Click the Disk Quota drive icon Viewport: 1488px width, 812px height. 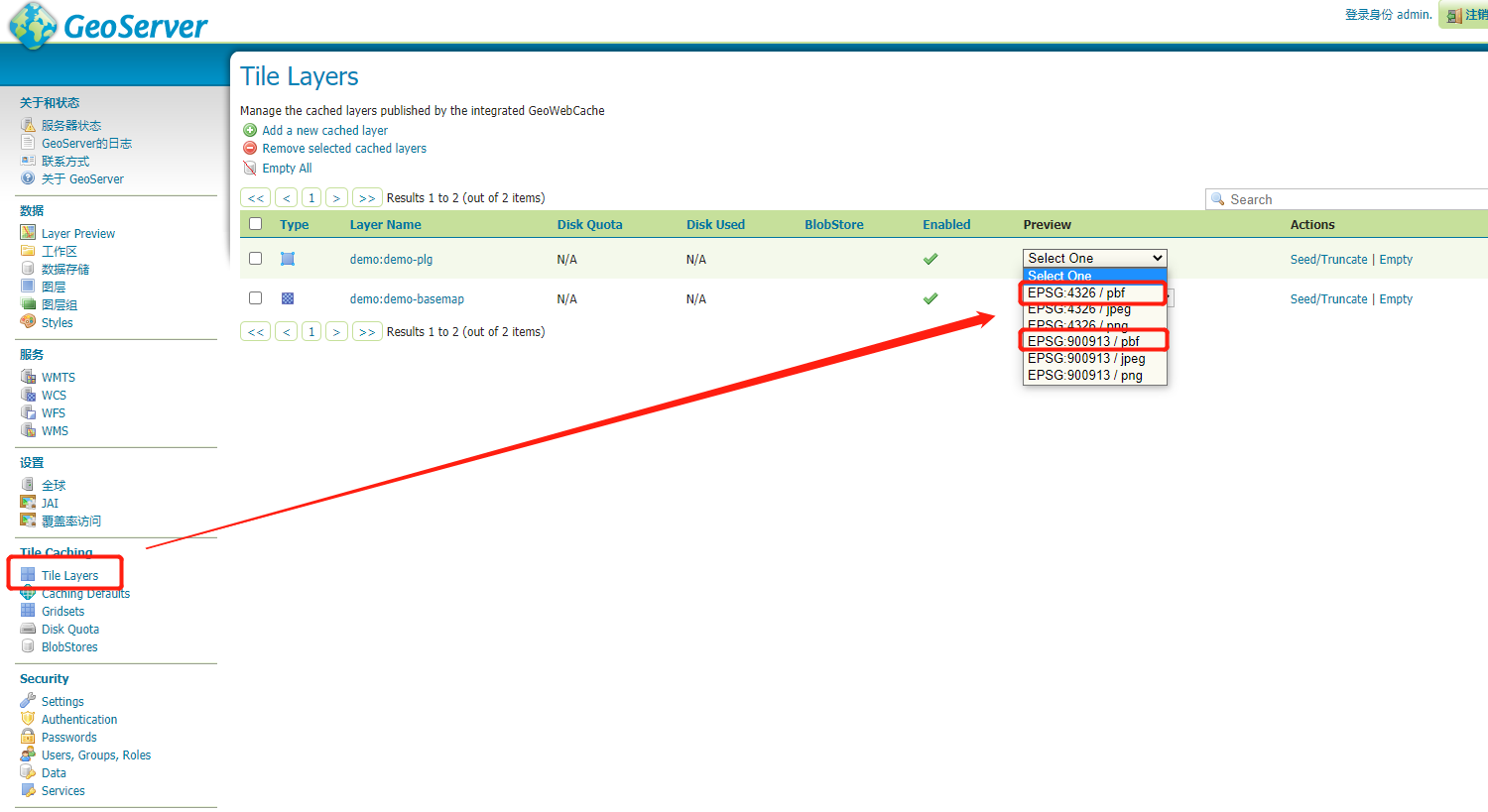(28, 629)
